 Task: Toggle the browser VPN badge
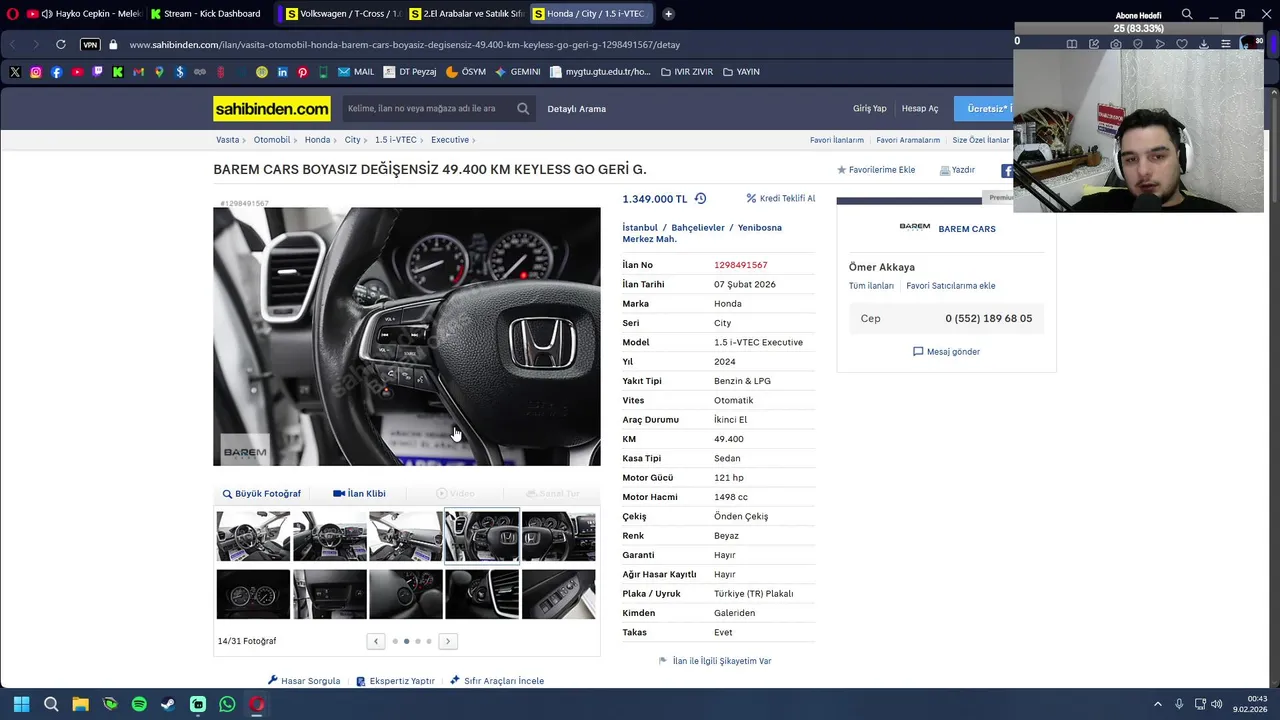[x=90, y=45]
